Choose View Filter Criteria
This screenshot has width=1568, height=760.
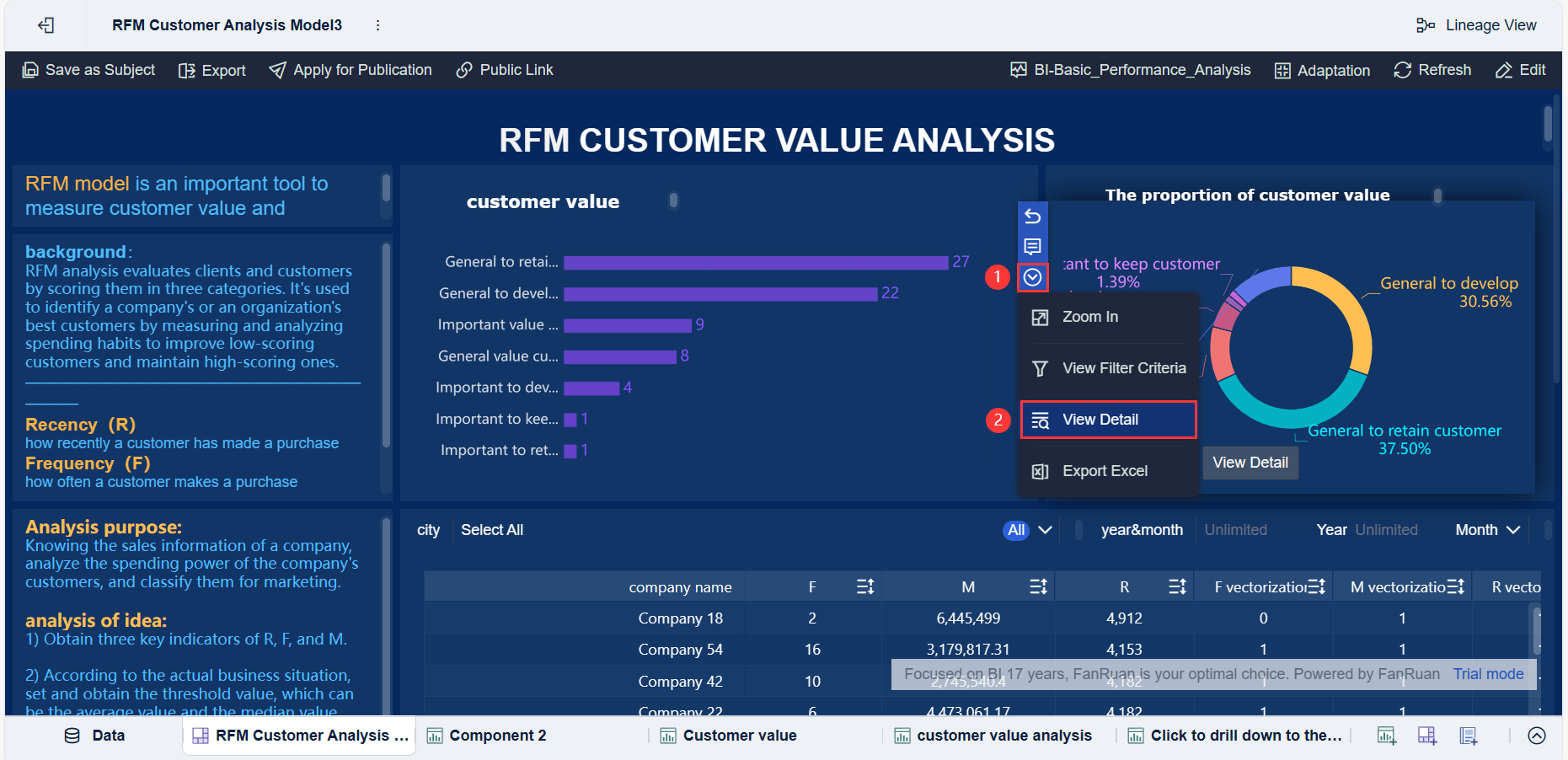(1108, 368)
